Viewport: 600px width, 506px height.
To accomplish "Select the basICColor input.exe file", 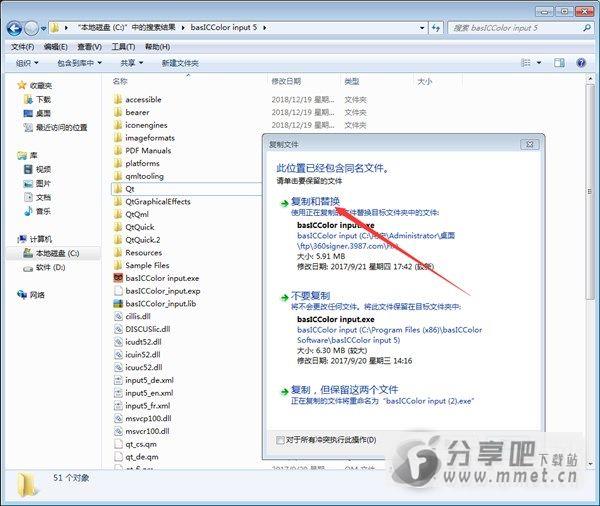I will [x=156, y=278].
